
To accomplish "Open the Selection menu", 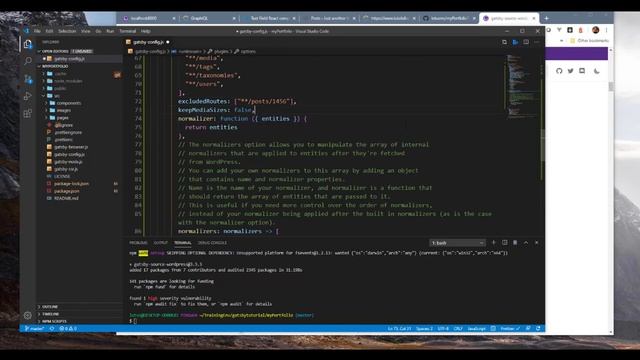I will tap(67, 31).
